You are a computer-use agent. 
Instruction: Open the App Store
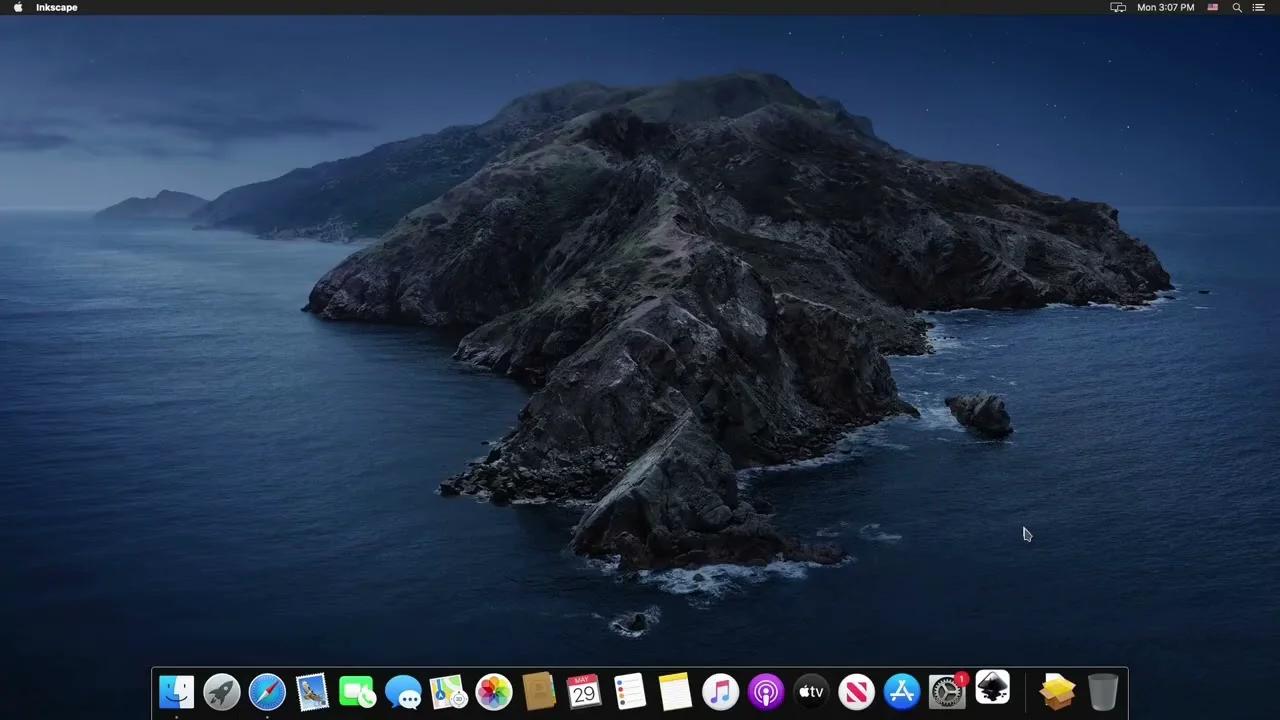(902, 690)
